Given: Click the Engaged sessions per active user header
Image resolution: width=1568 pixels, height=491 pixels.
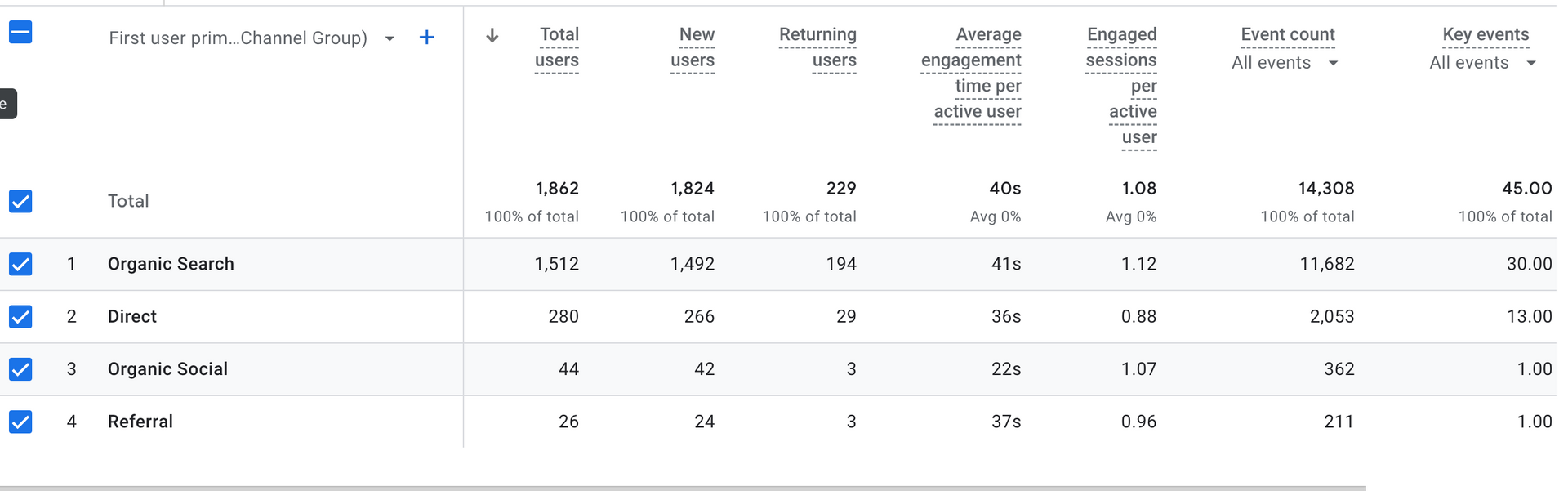Looking at the screenshot, I should click(x=1121, y=86).
